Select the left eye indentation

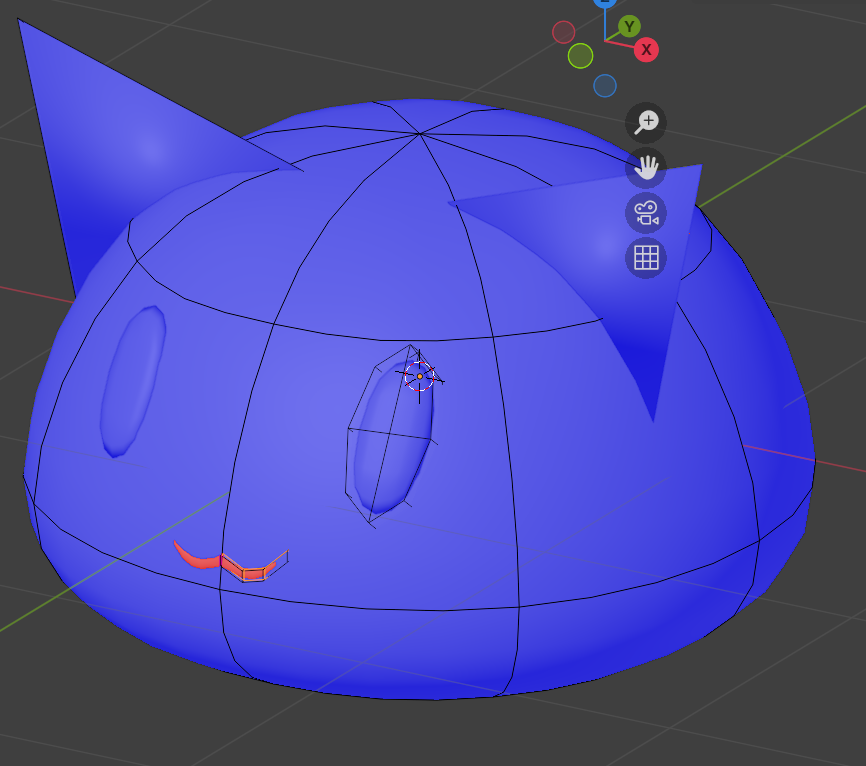[133, 382]
